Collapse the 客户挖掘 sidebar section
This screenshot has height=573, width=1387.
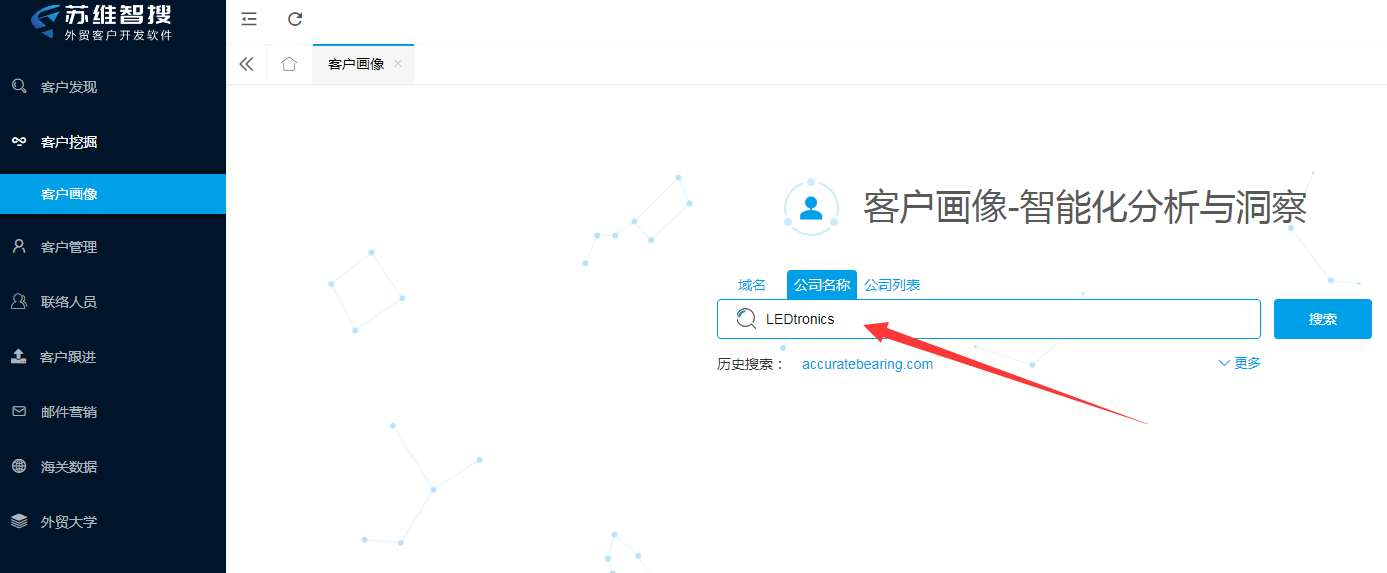[x=69, y=142]
